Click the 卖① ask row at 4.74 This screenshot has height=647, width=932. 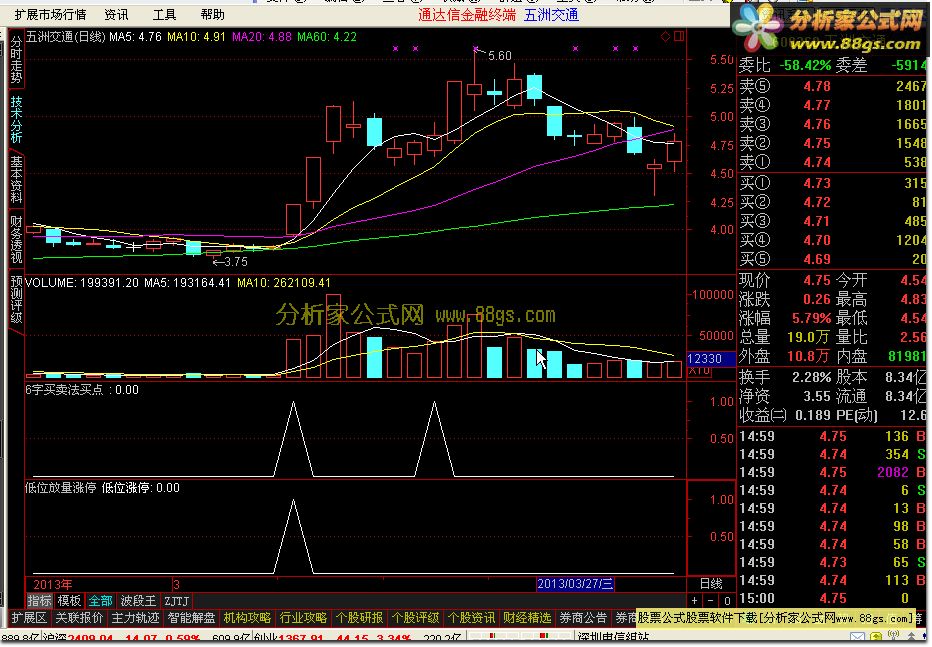click(833, 162)
